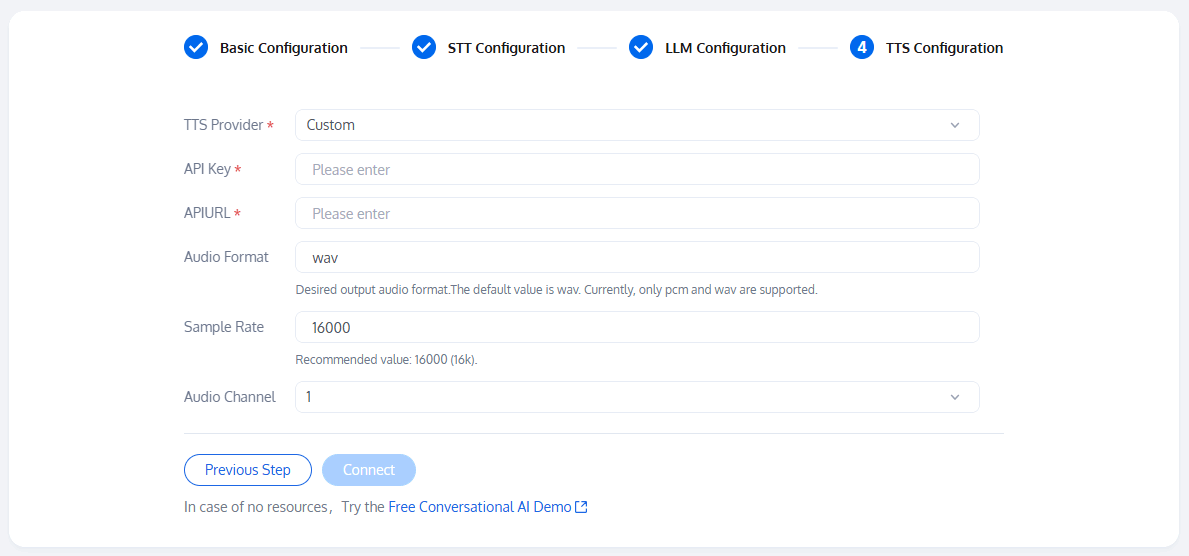The height and width of the screenshot is (556, 1189).
Task: Select the TTS Configuration step label
Action: click(944, 48)
